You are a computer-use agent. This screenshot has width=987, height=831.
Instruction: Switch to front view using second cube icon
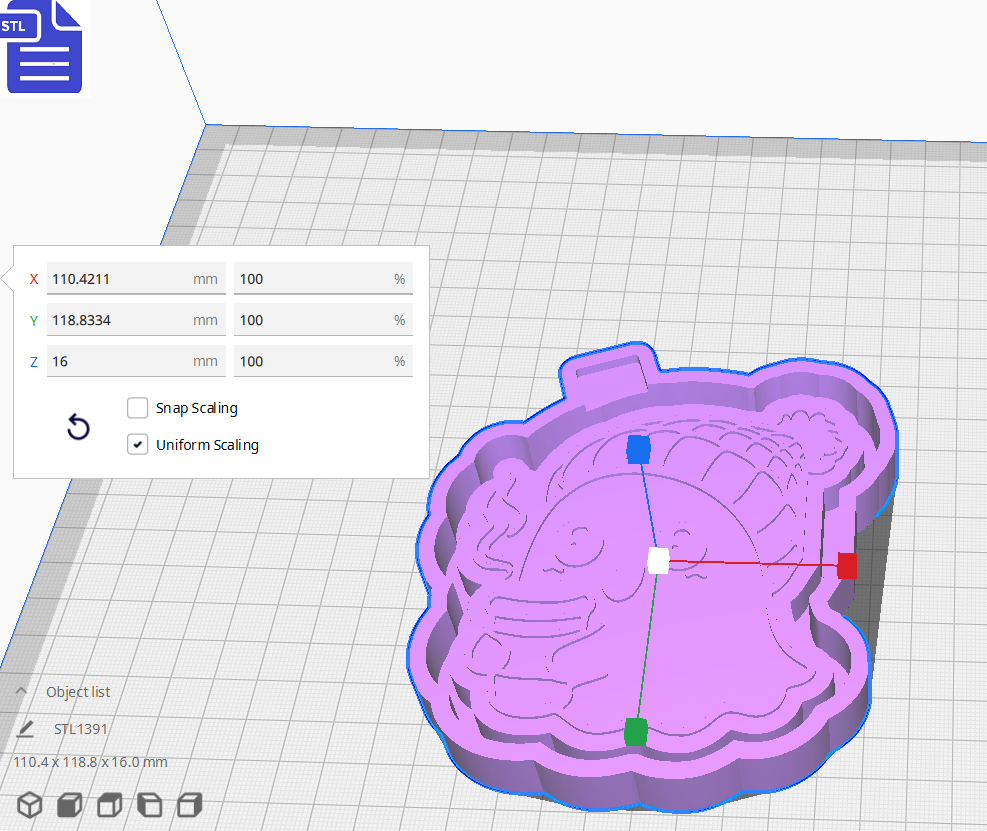pos(68,805)
